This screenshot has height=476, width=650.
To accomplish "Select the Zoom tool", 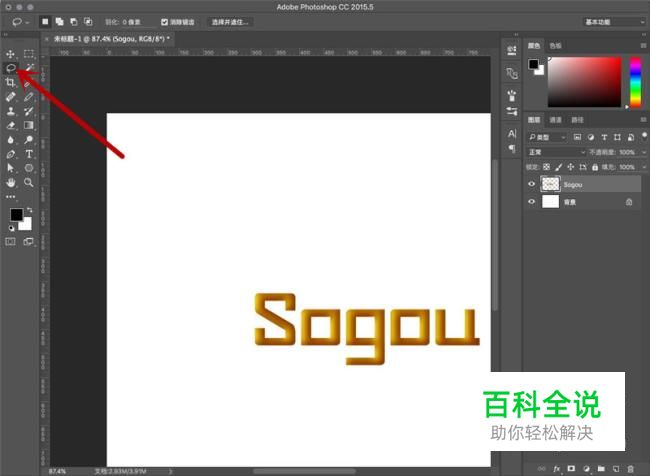I will pyautogui.click(x=29, y=182).
